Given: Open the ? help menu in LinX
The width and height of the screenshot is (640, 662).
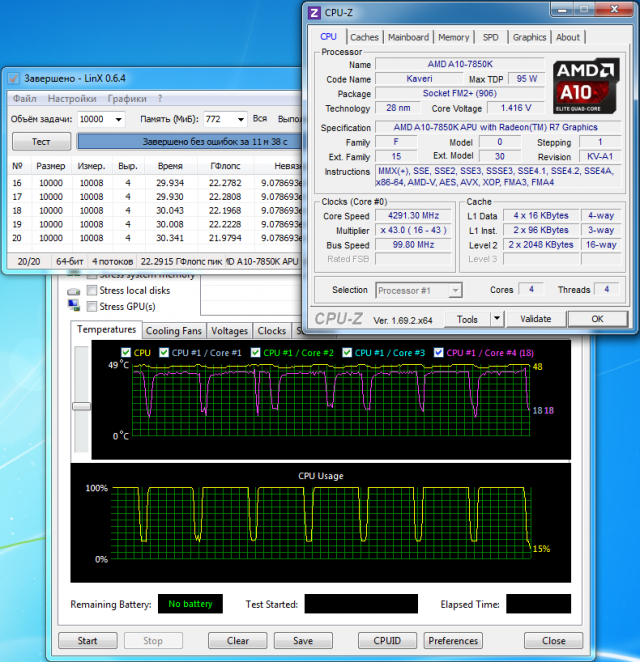Looking at the screenshot, I should click(x=160, y=99).
